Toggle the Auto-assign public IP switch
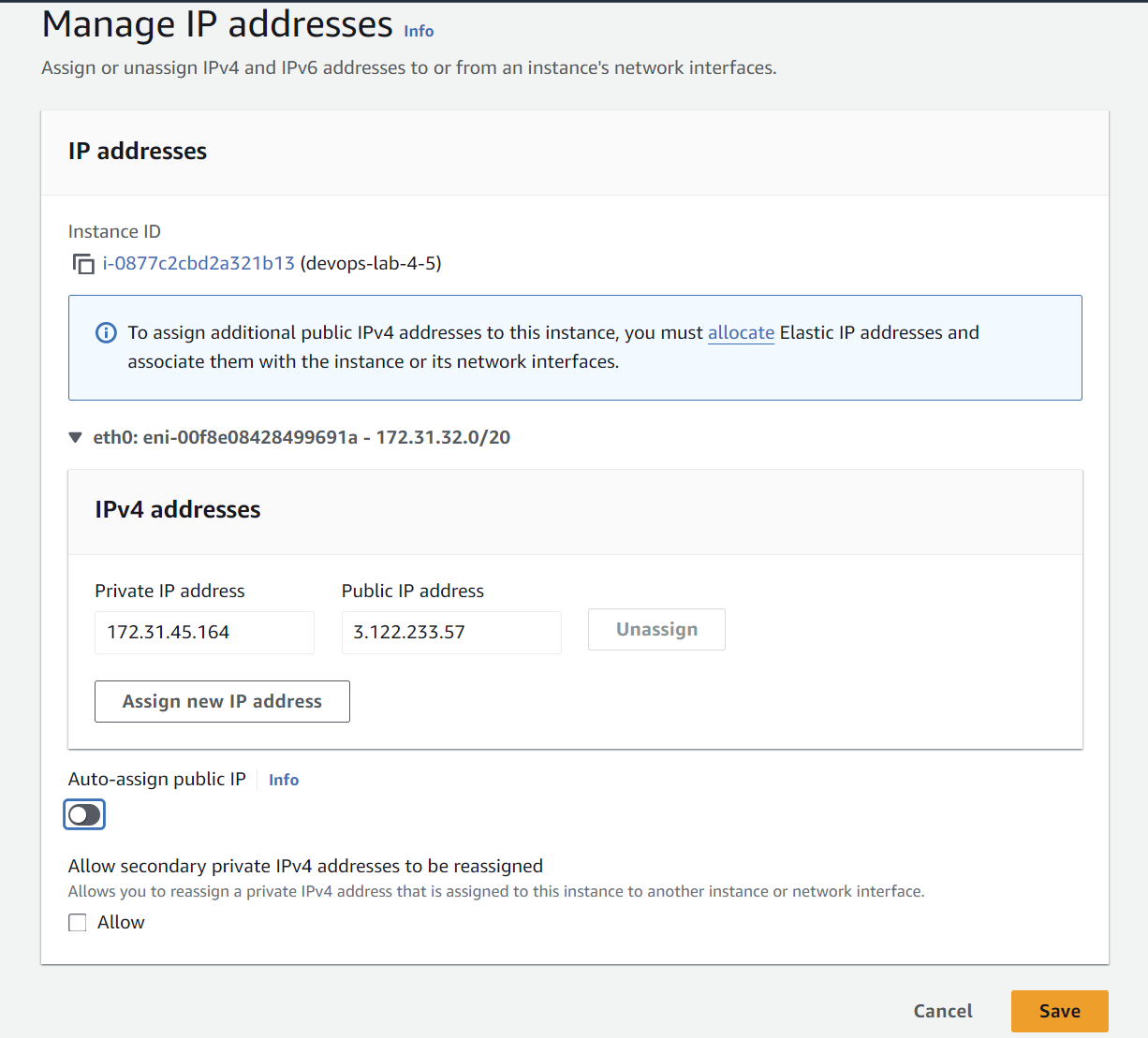Viewport: 1148px width, 1038px height. coord(84,815)
